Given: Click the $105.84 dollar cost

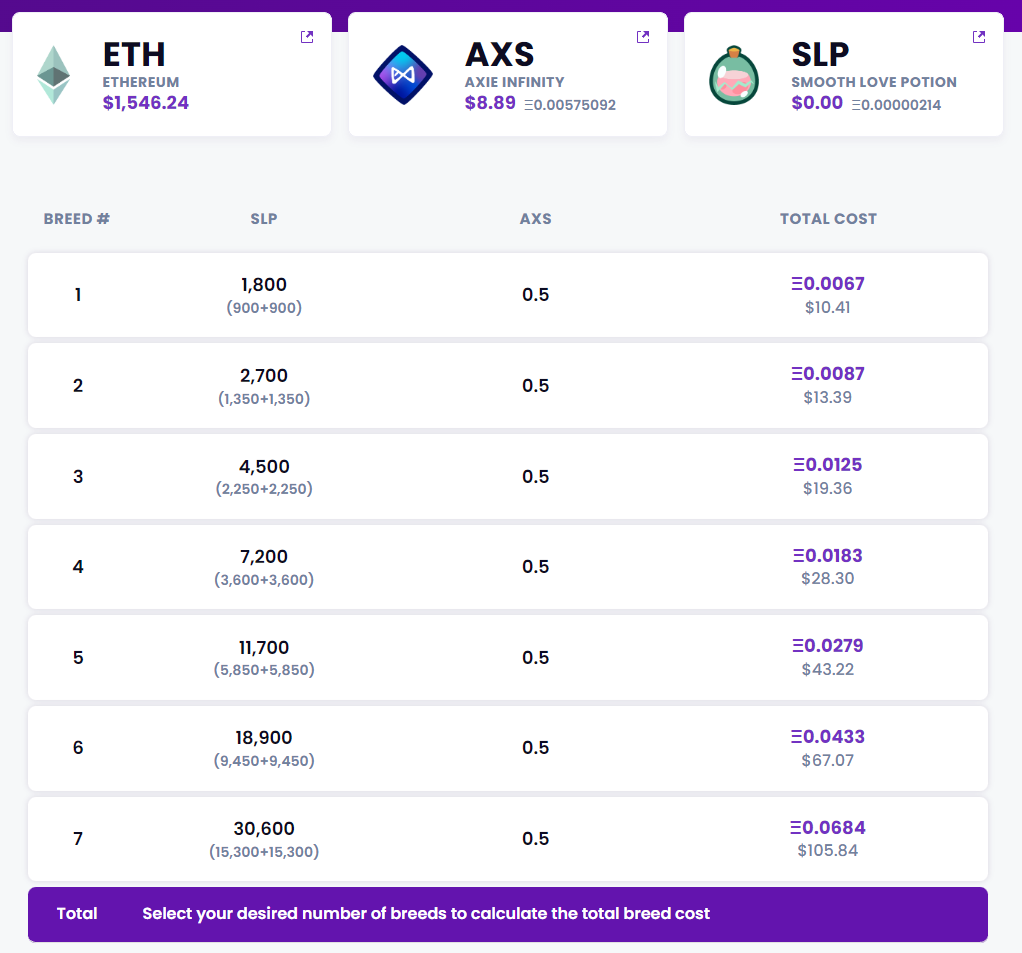Looking at the screenshot, I should point(828,851).
